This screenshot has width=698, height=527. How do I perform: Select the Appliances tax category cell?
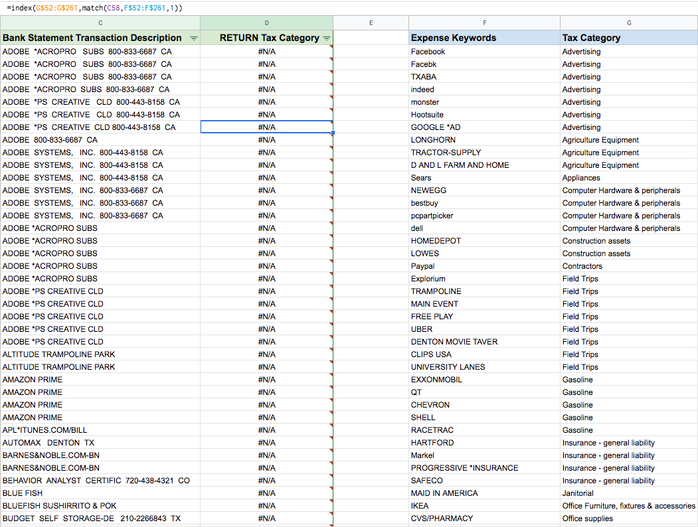[629, 178]
